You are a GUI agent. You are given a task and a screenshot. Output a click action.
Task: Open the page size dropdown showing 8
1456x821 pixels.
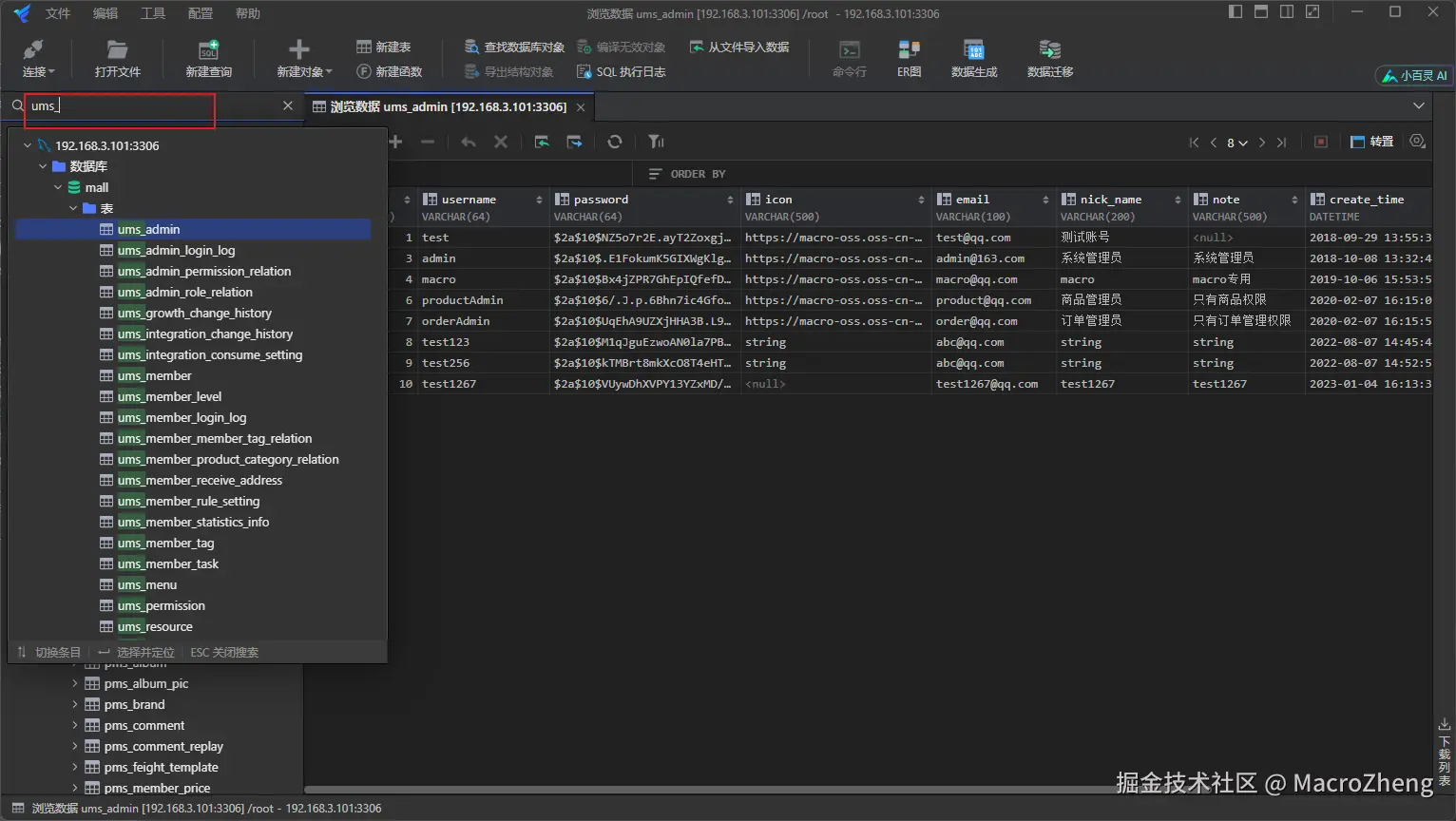[x=1236, y=143]
